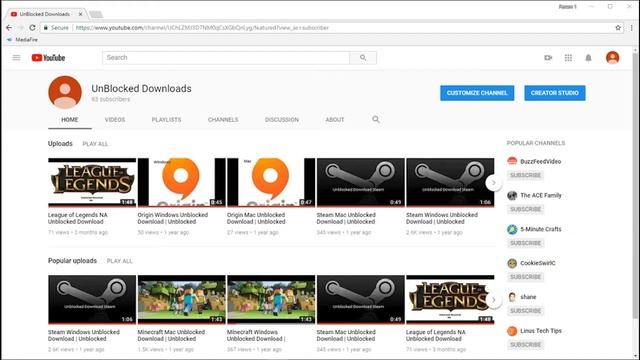Image resolution: width=640 pixels, height=360 pixels.
Task: Click 'UnBlocked Downloads' channel name
Action: [x=141, y=89]
